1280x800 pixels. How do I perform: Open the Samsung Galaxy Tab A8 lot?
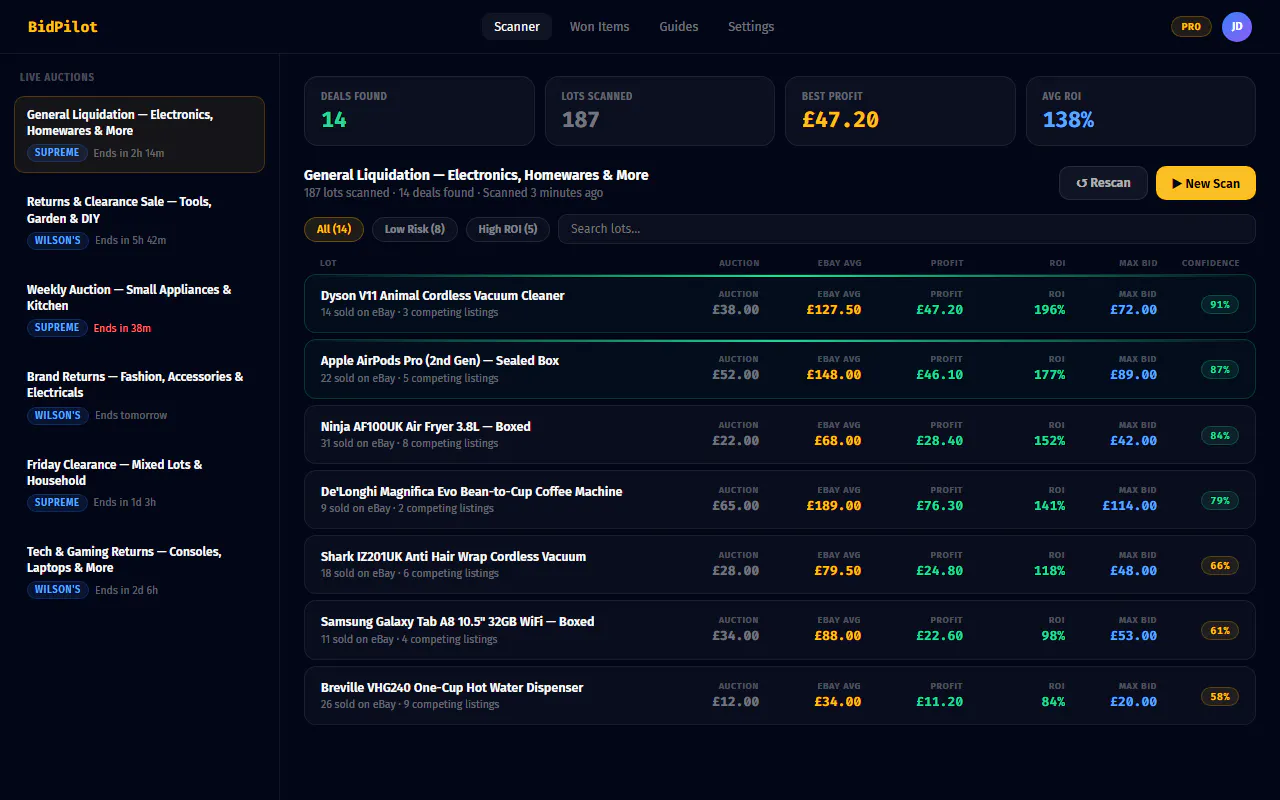[x=780, y=630]
